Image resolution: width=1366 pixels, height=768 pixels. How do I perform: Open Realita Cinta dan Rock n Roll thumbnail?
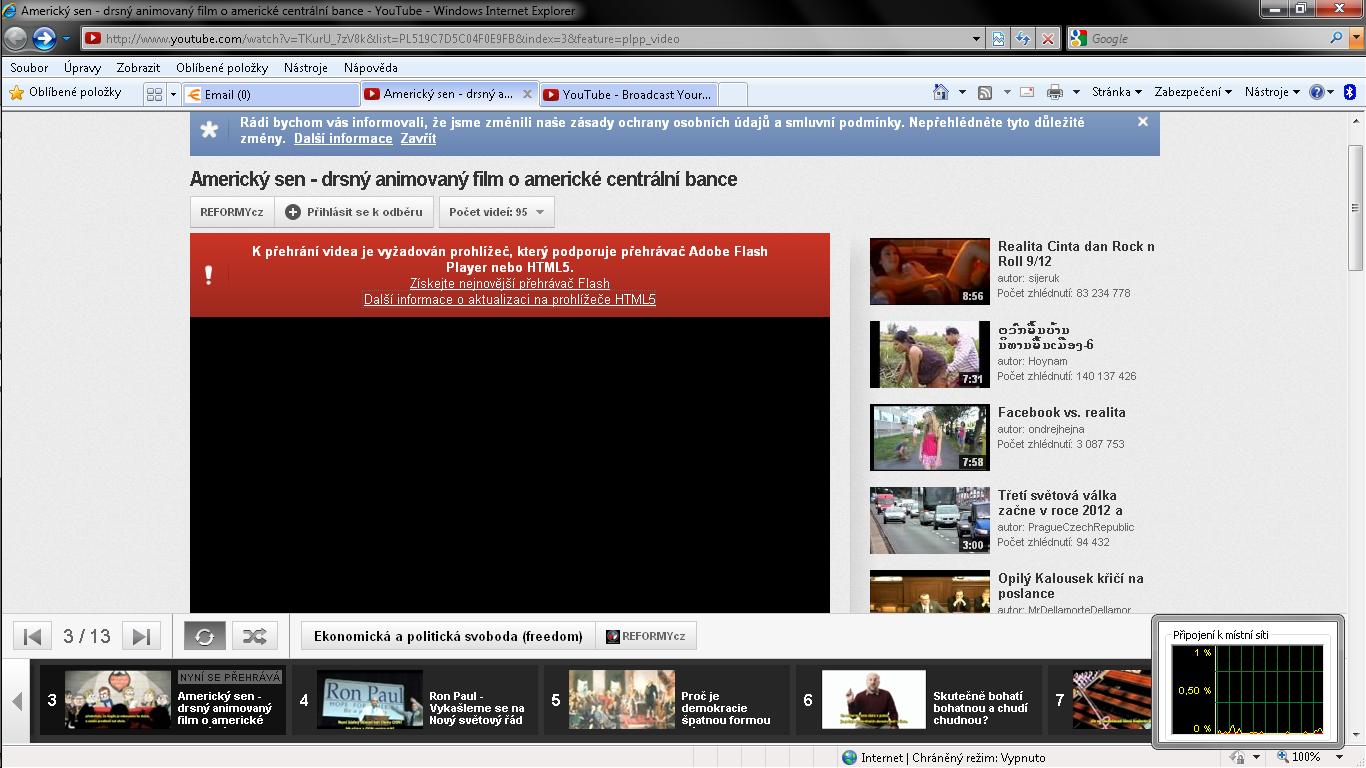(x=930, y=271)
